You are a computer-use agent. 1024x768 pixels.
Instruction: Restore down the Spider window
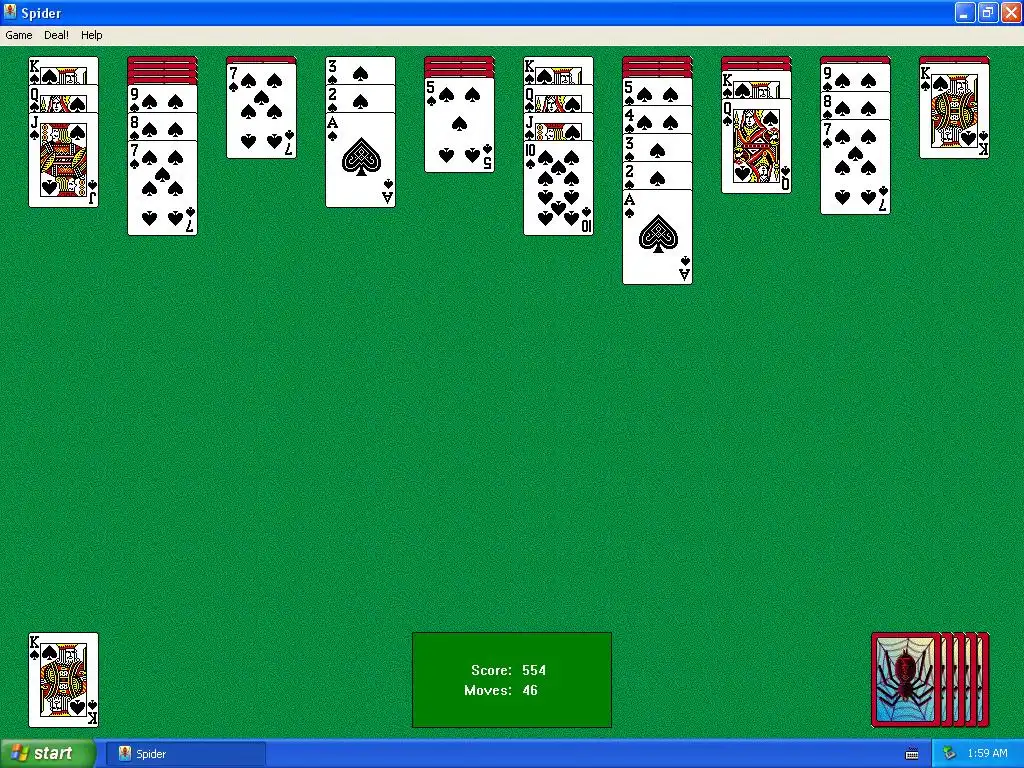987,12
